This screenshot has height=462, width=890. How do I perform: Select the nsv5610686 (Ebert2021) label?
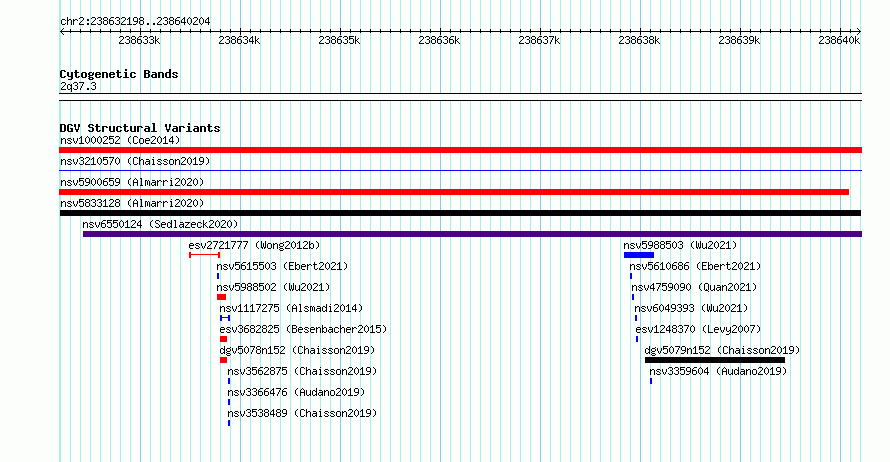695,266
